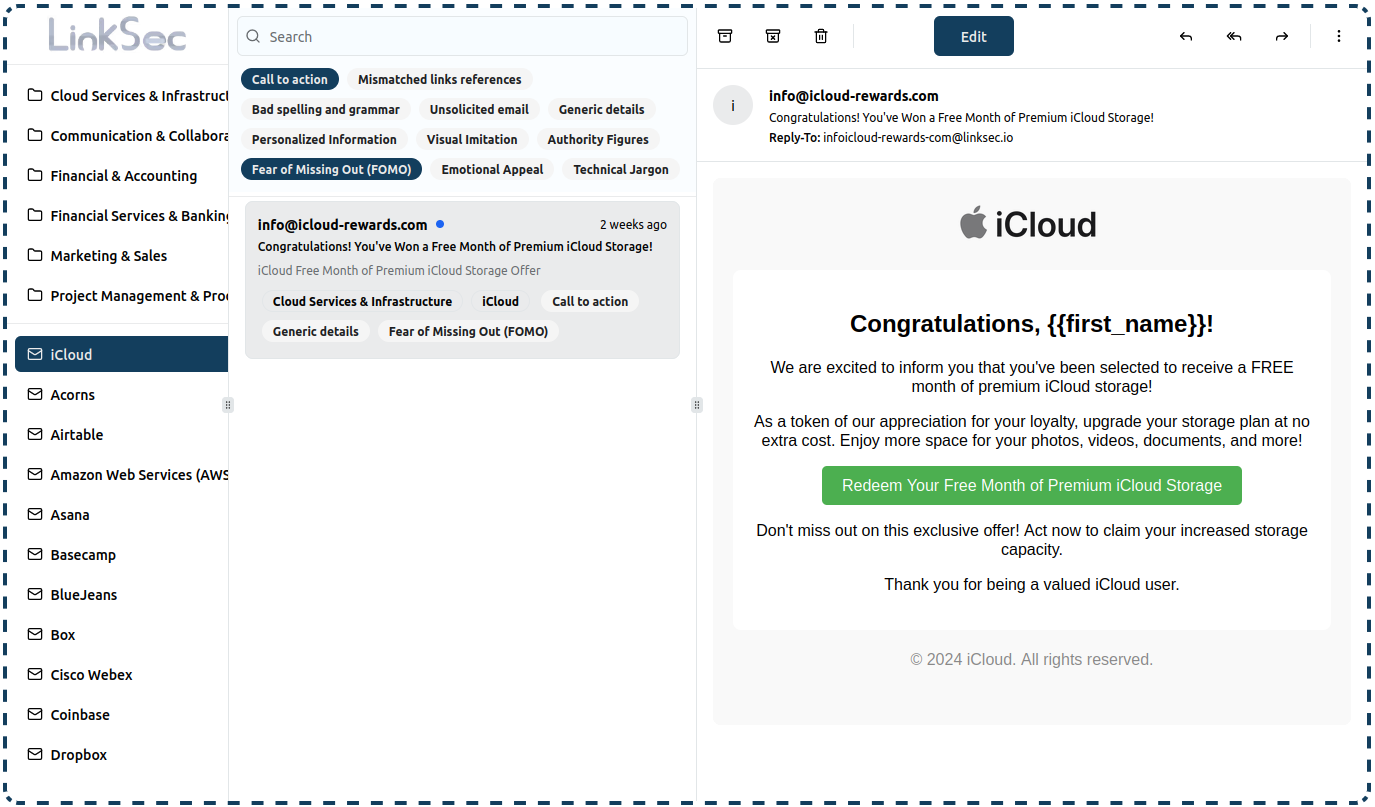Click the LinkSec logo
The image size is (1375, 807).
pyautogui.click(x=117, y=35)
